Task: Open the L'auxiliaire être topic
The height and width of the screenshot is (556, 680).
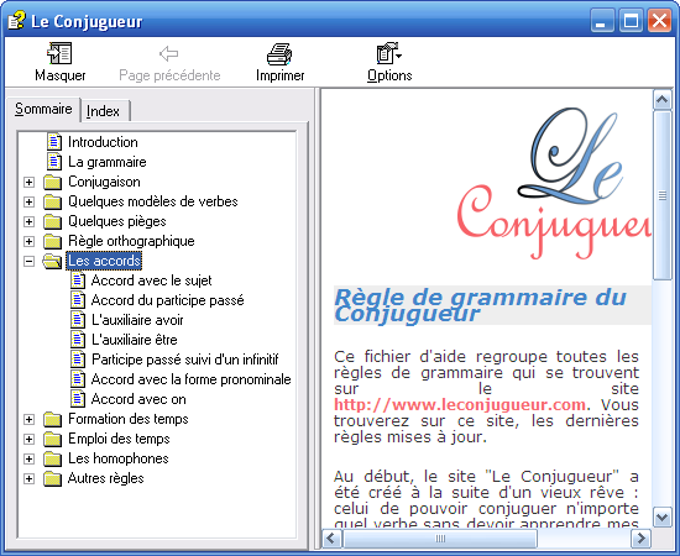Action: point(134,340)
